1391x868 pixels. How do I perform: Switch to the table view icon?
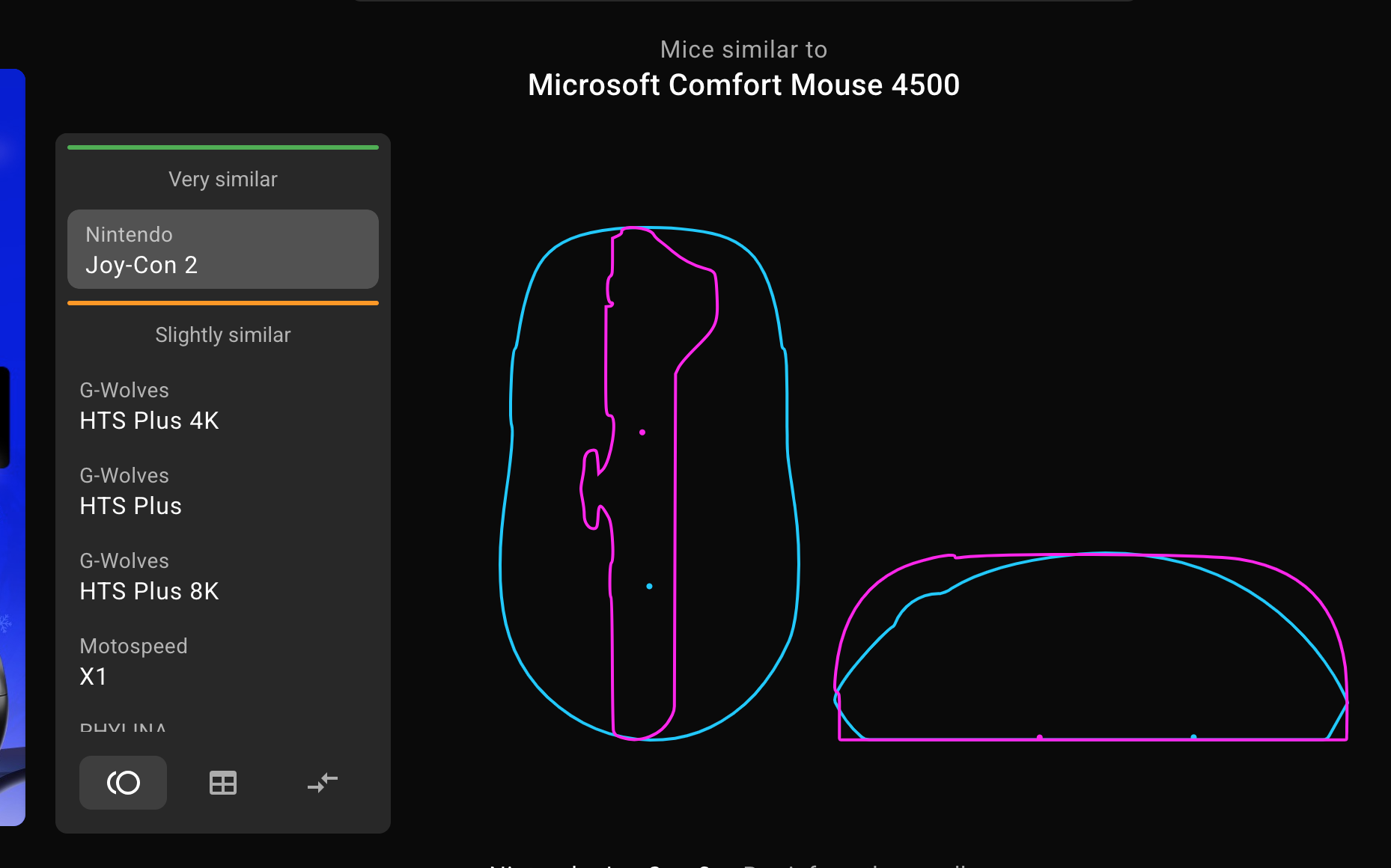pyautogui.click(x=223, y=783)
